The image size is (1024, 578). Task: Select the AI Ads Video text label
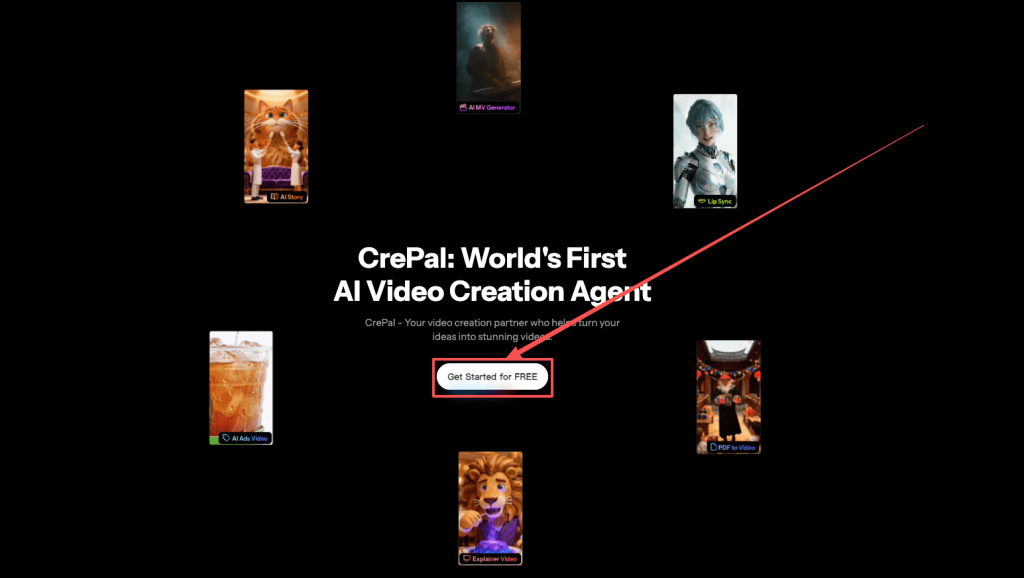click(x=250, y=438)
